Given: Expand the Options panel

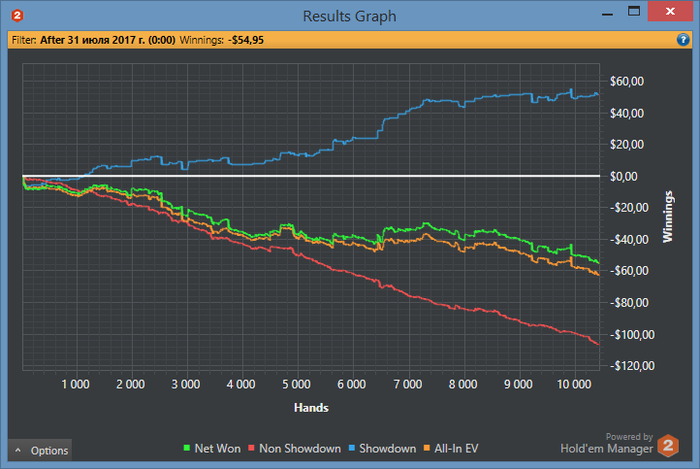Looking at the screenshot, I should click(x=40, y=450).
